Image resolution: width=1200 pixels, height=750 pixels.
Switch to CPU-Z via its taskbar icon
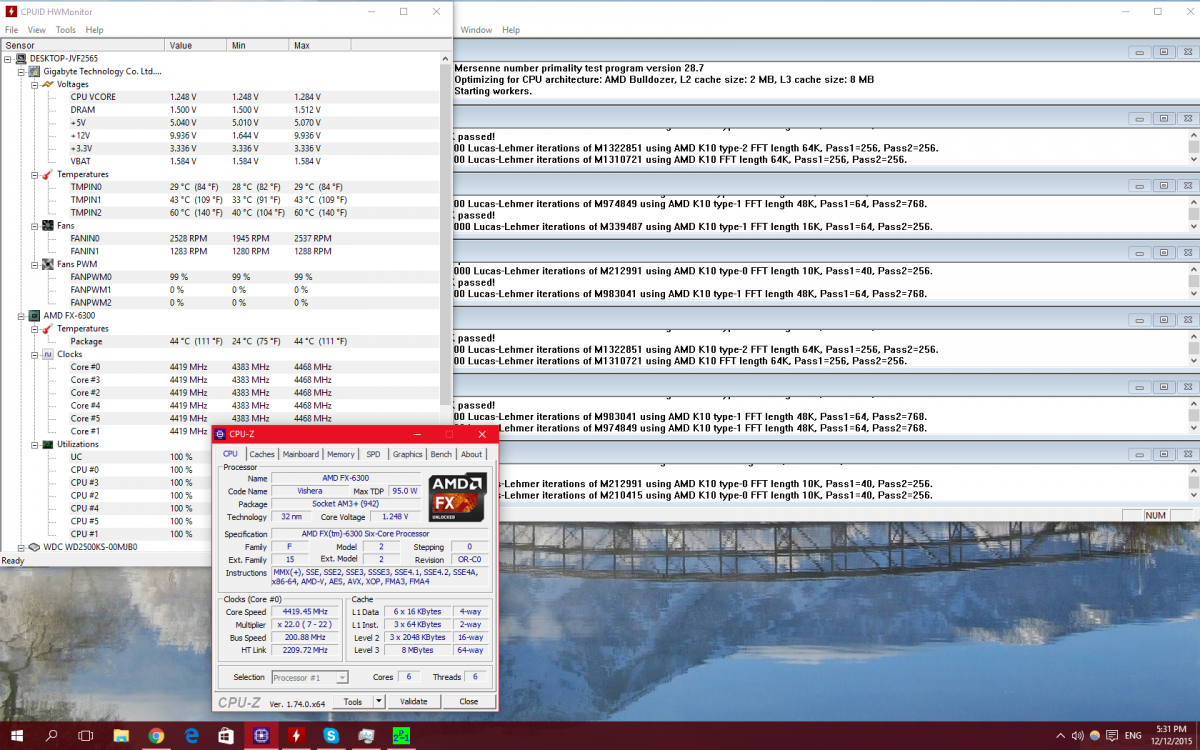coord(261,736)
